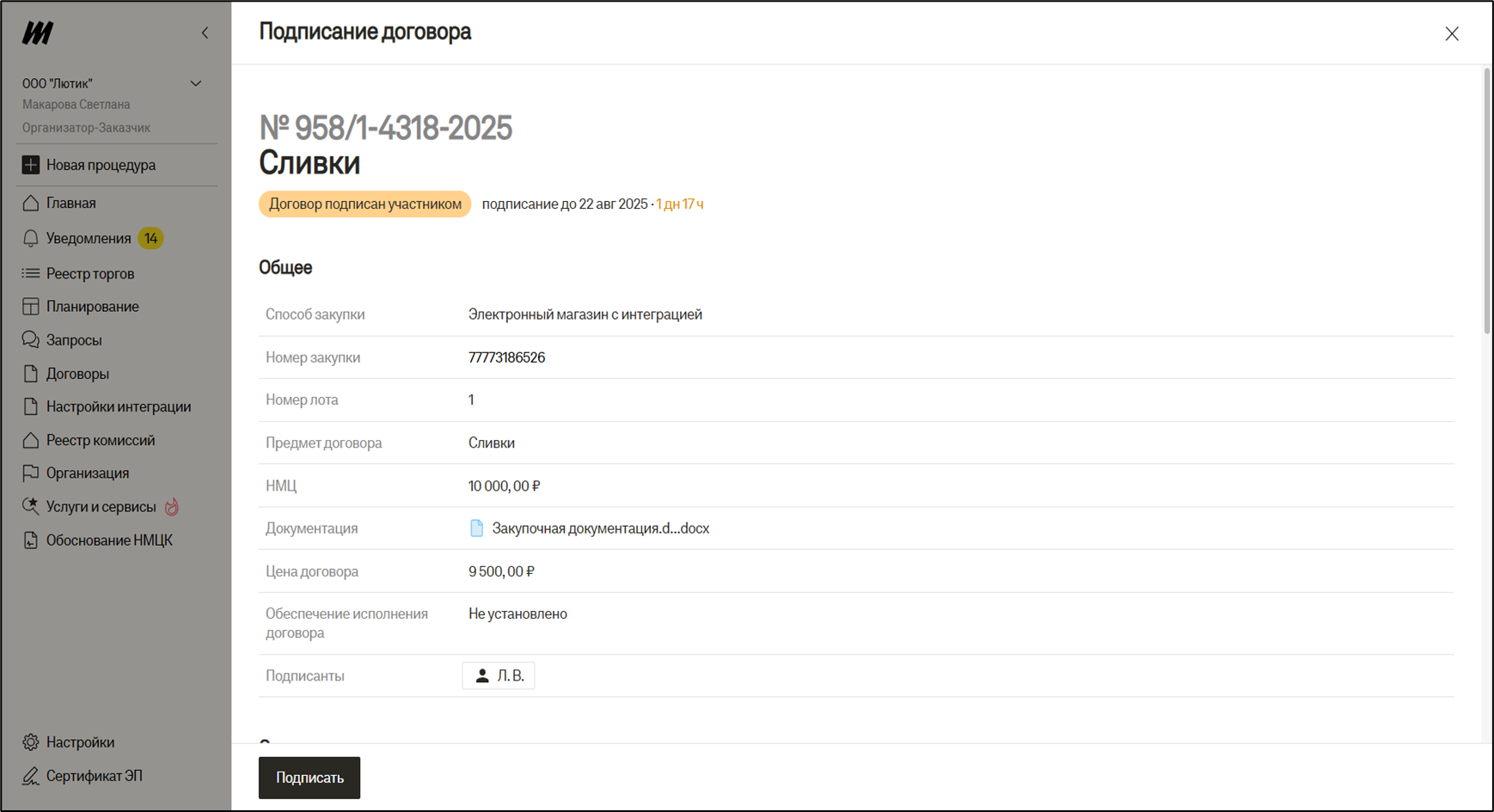
Task: Click the gear icon for Настройки
Action: (x=31, y=742)
